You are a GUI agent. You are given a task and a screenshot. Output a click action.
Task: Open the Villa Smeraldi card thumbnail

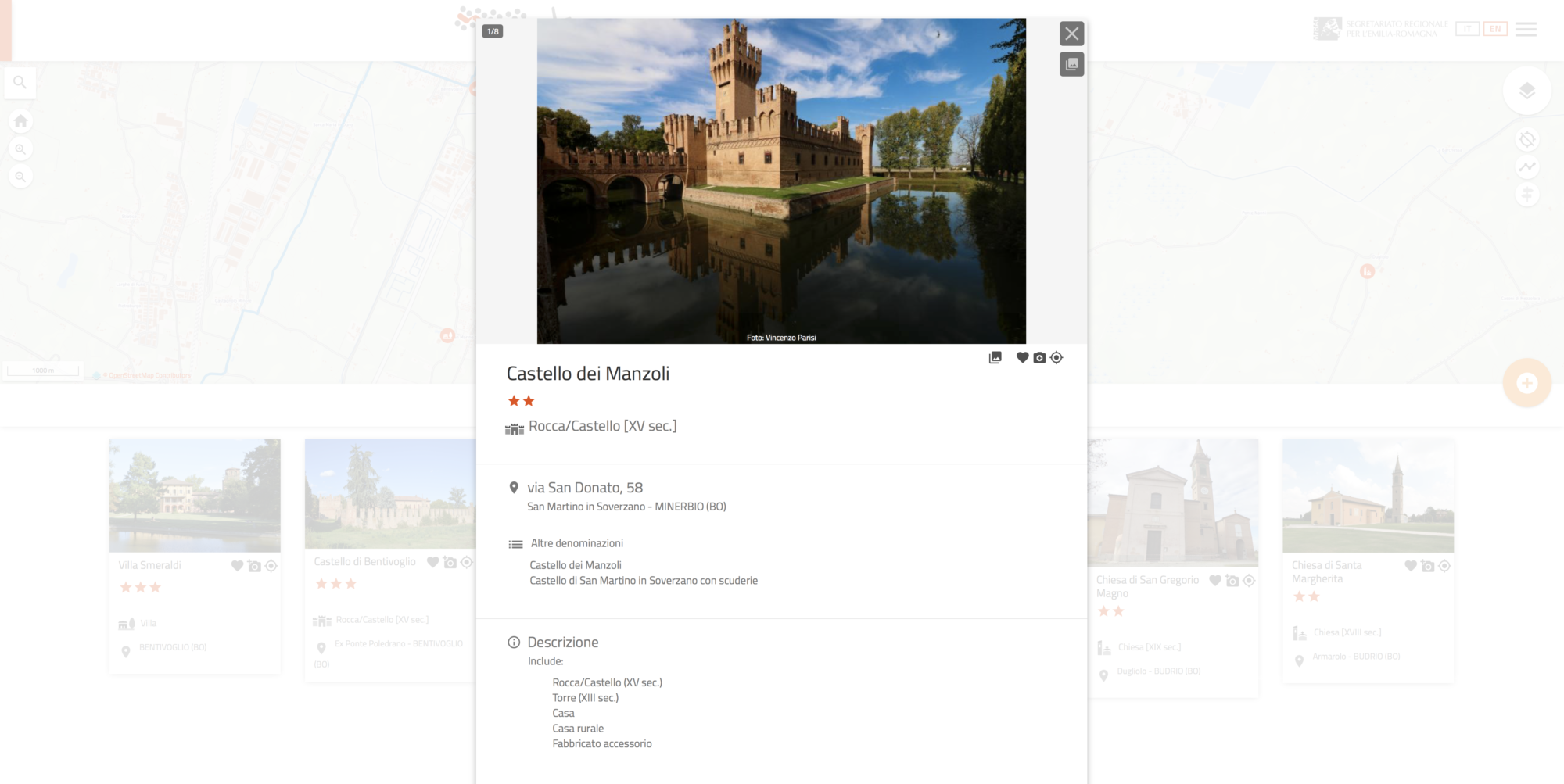[x=195, y=496]
